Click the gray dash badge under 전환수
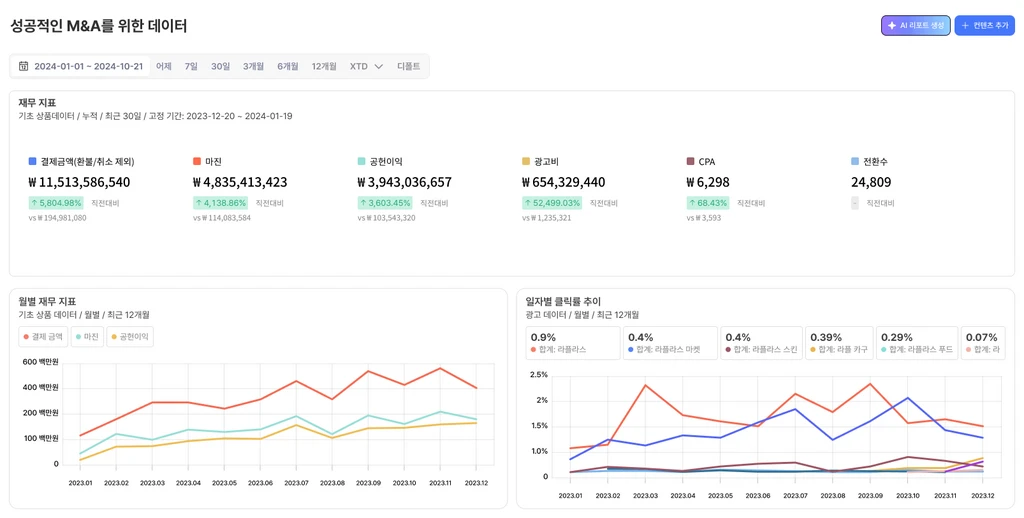This screenshot has height=518, width=1024. (855, 203)
